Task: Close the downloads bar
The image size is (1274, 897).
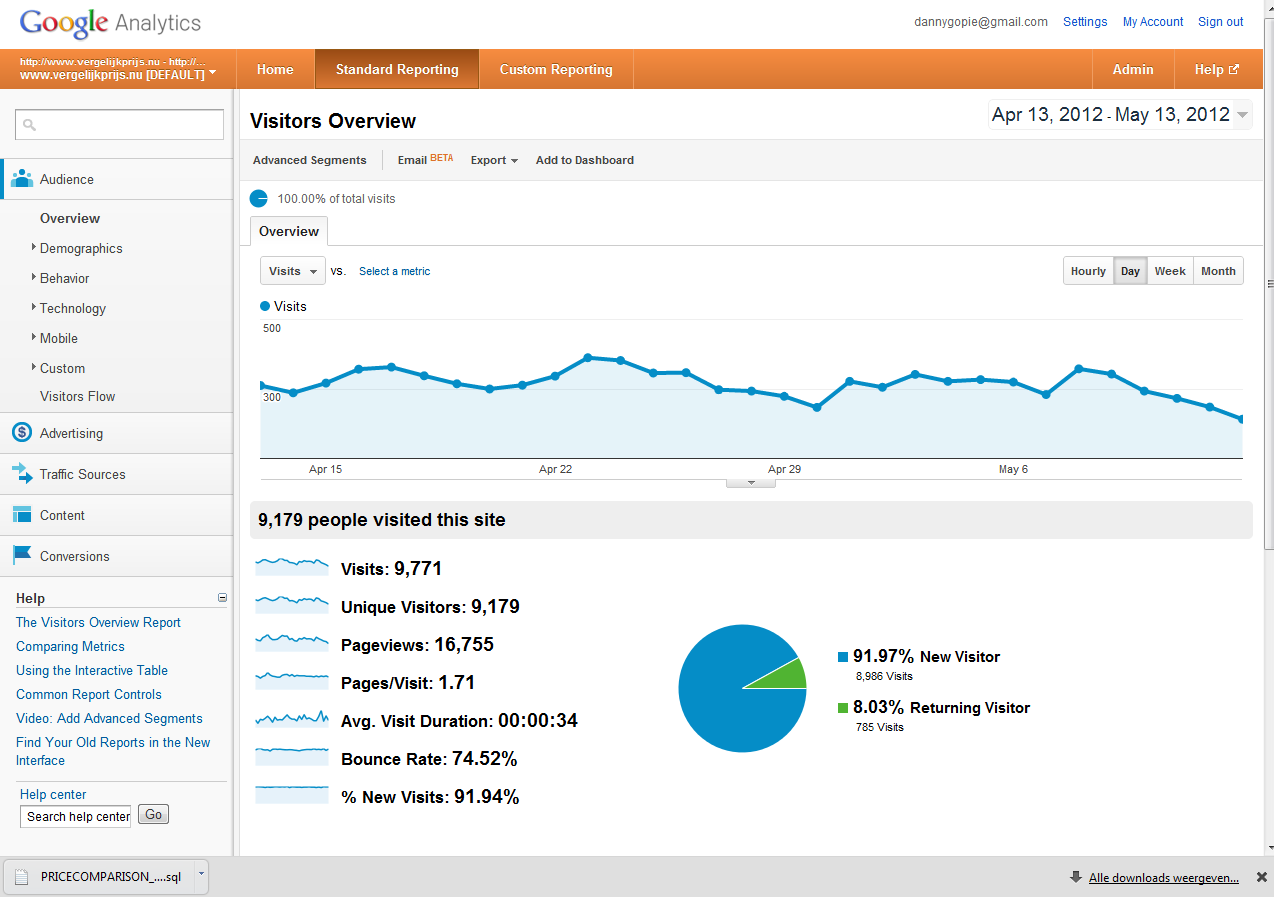Action: coord(1261,877)
